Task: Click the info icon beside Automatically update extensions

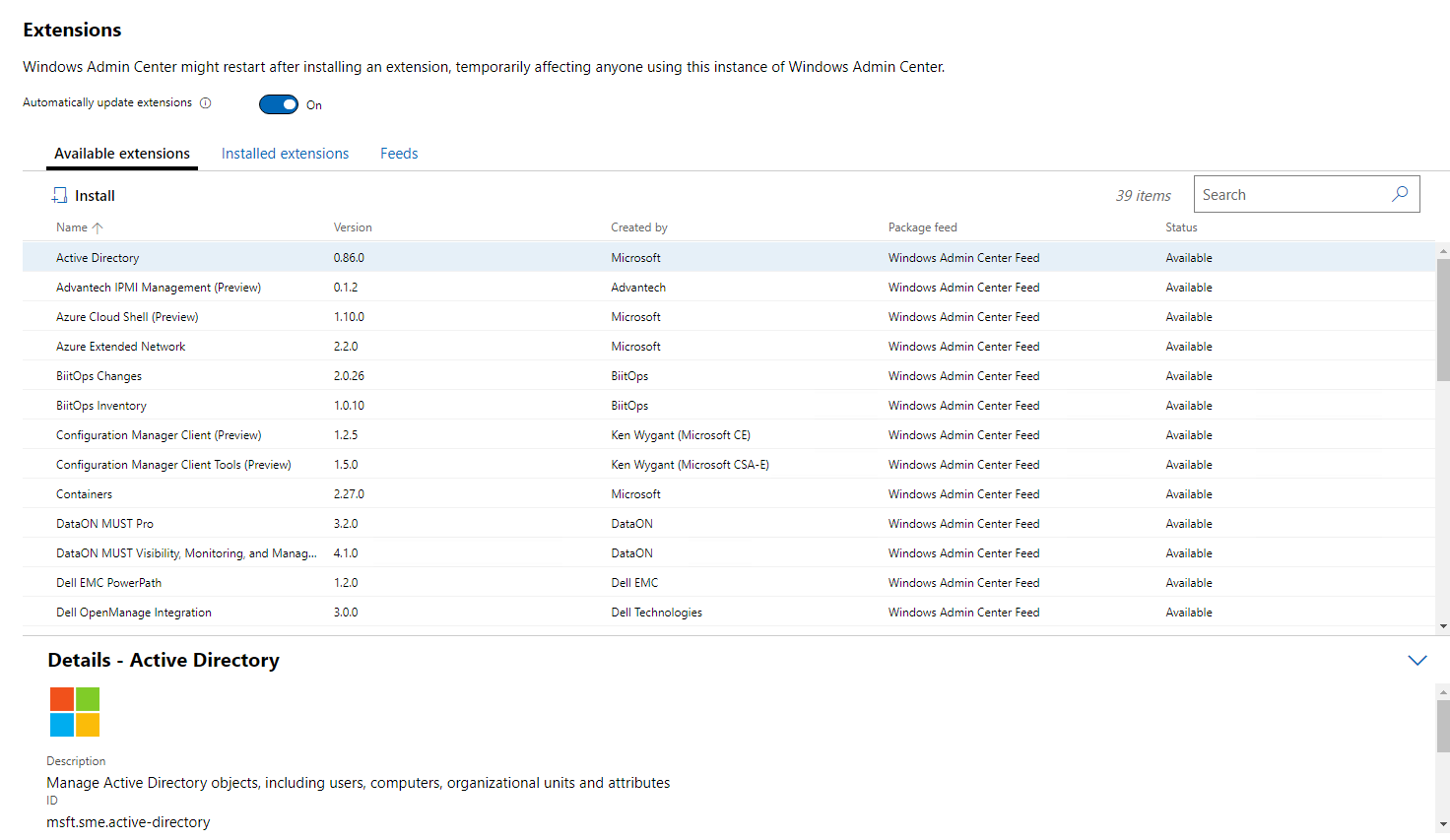Action: 205,102
